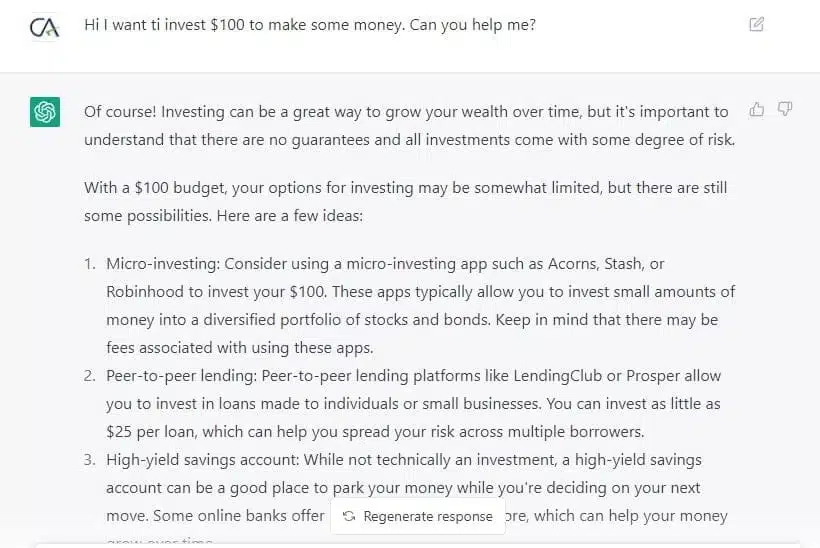
Task: Give the response a thumbs up
Action: 757,109
